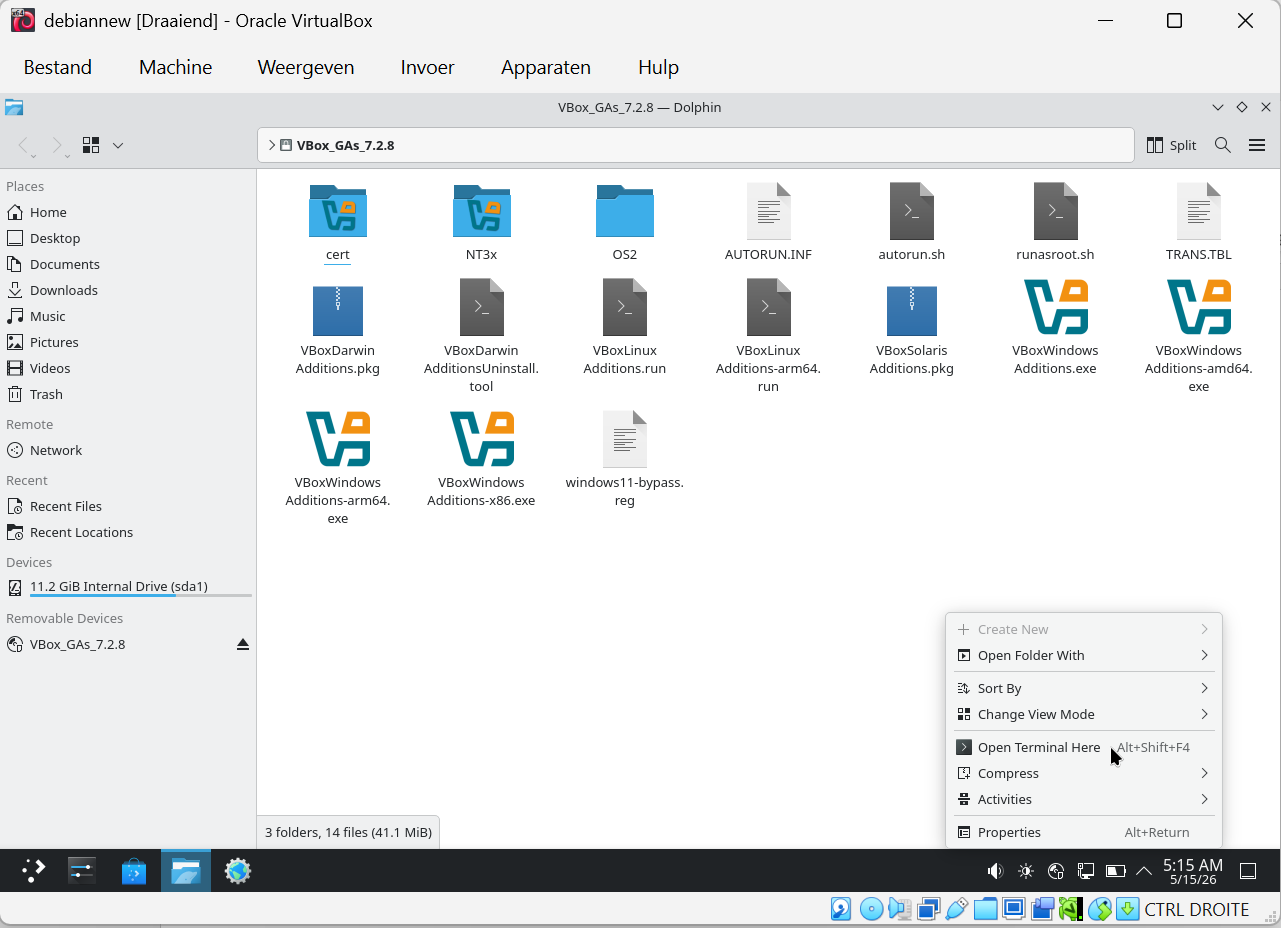Viewport: 1281px width, 928px height.
Task: Select the runasroot.sh script icon
Action: (x=1055, y=211)
